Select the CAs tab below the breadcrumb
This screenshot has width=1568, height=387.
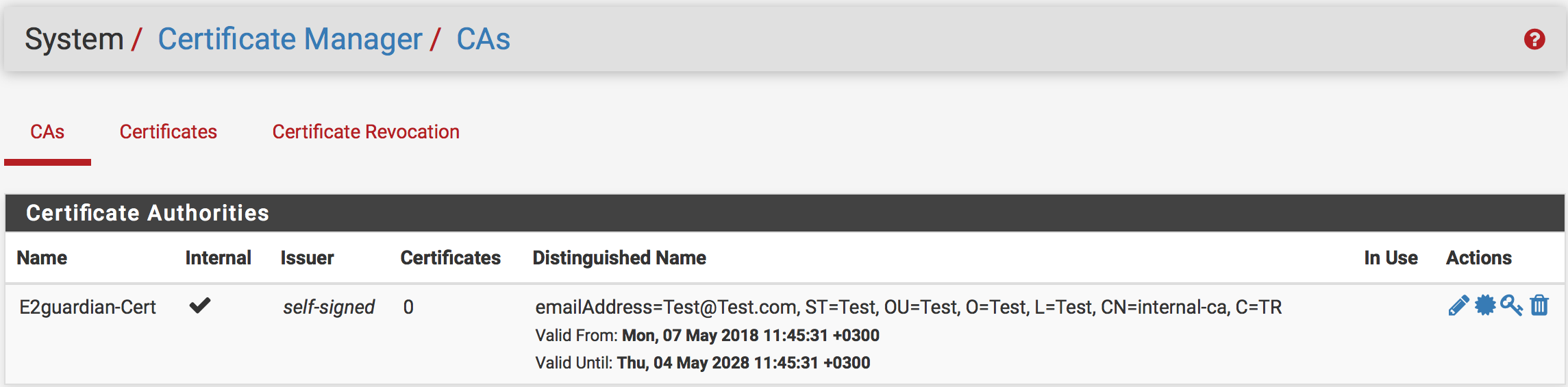tap(47, 132)
